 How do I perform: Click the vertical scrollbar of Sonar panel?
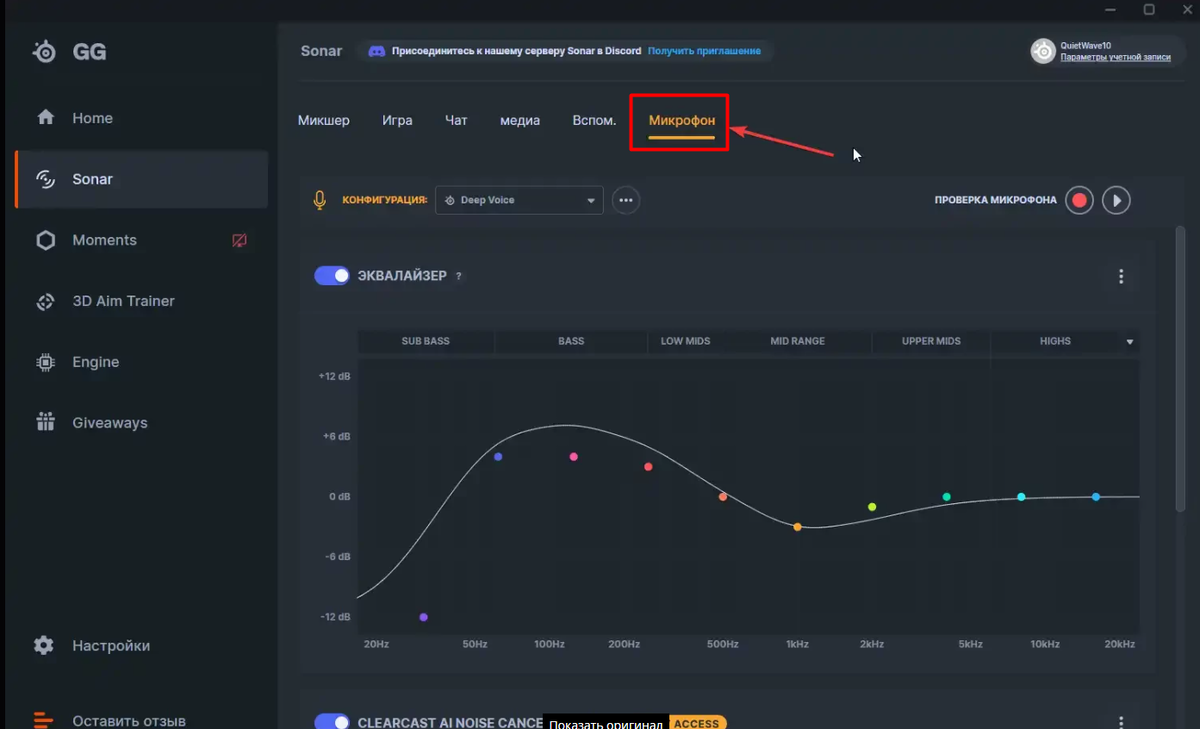pyautogui.click(x=1180, y=370)
